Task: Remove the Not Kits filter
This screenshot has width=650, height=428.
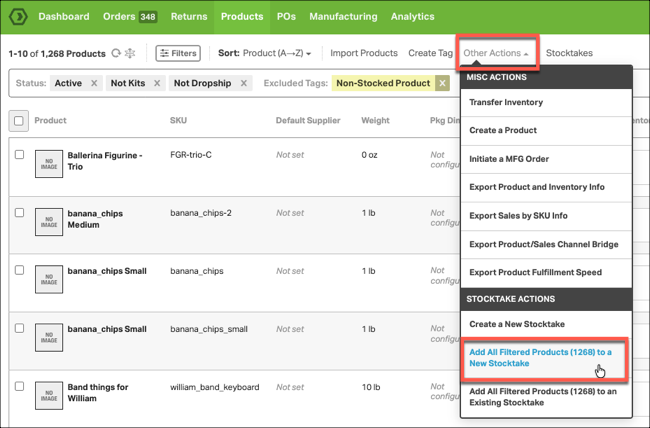Action: 157,83
